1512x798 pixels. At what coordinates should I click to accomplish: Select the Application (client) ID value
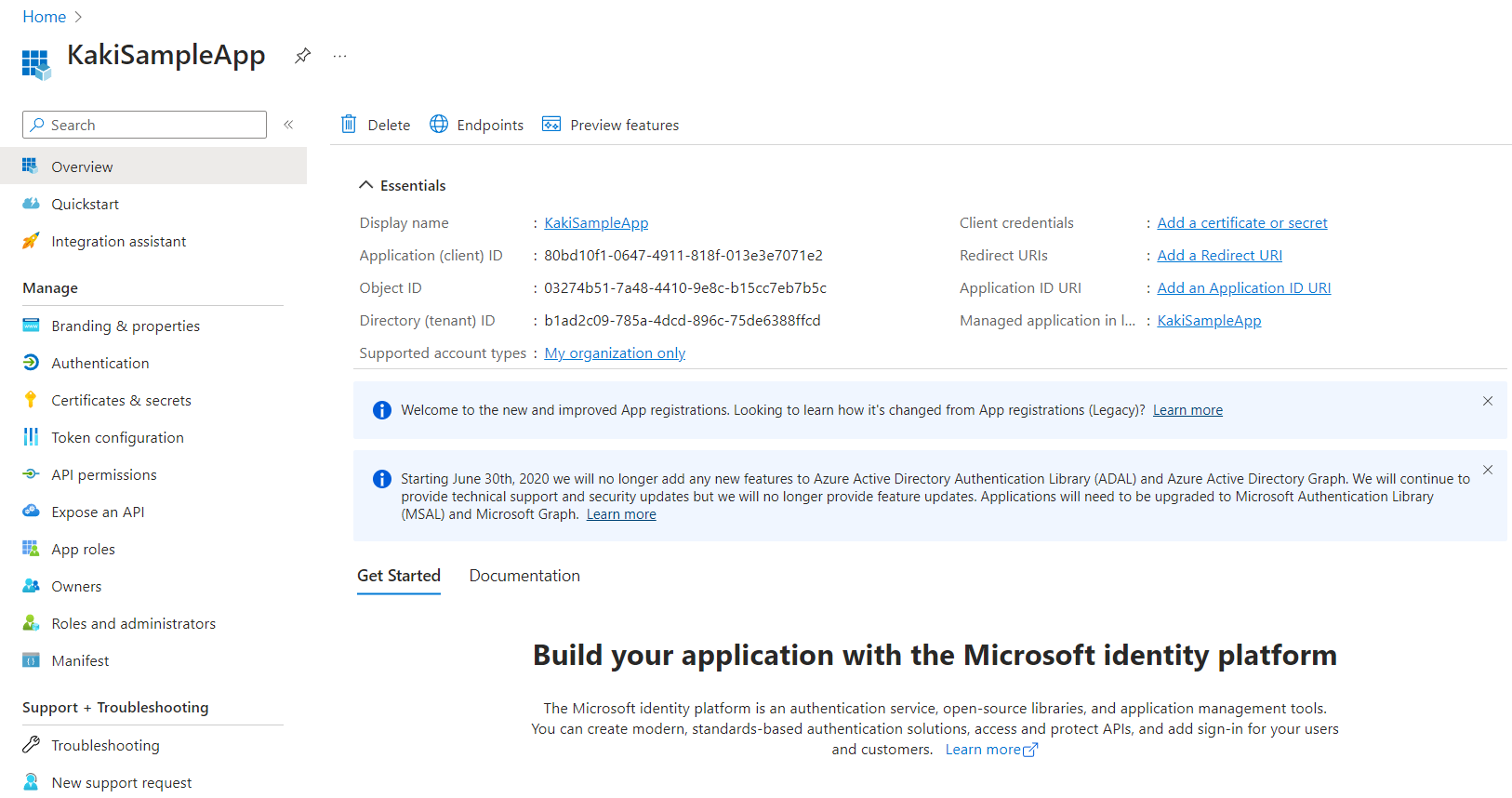pos(683,256)
